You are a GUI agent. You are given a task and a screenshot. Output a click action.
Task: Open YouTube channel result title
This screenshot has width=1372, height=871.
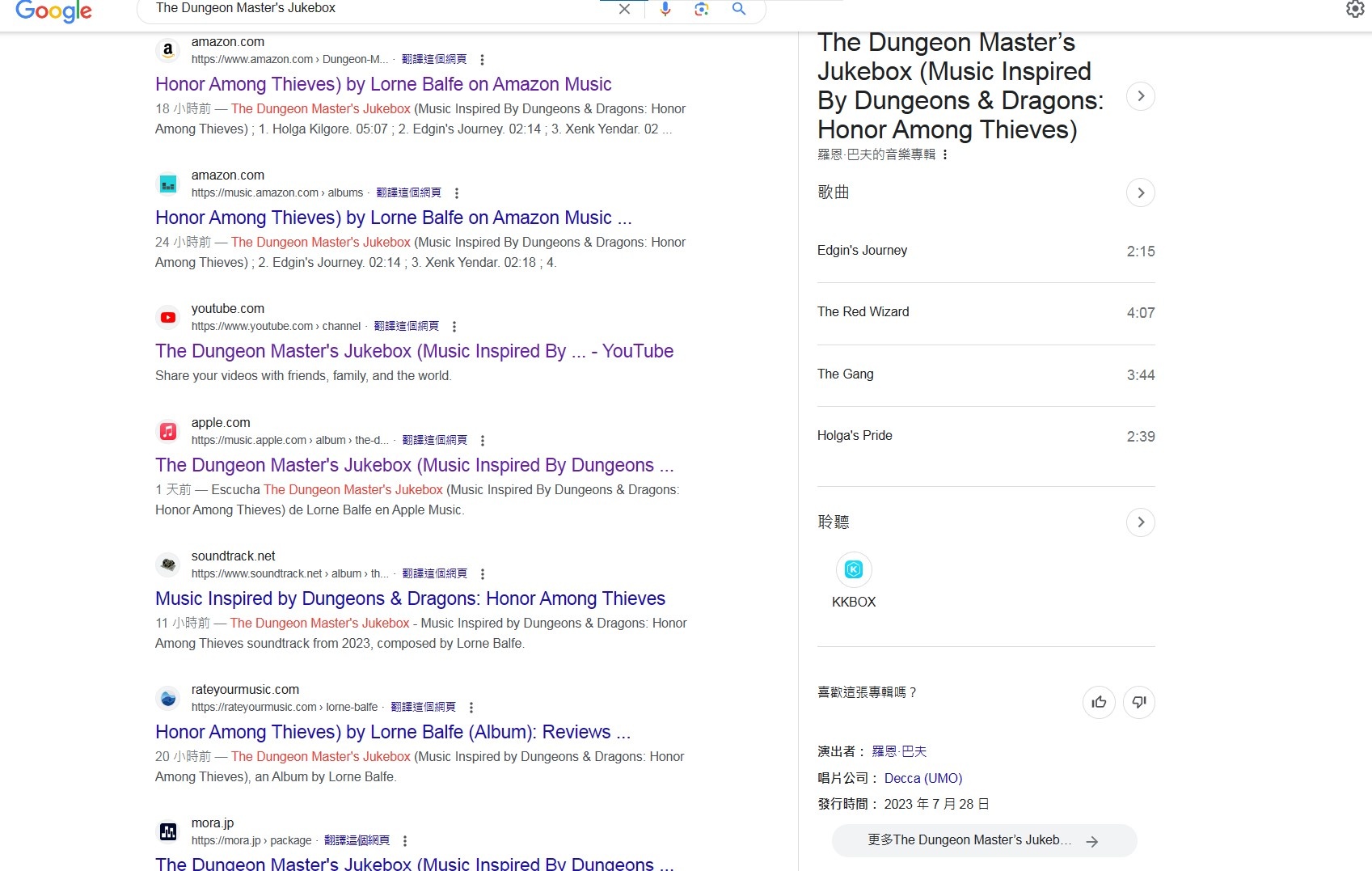[x=414, y=351]
